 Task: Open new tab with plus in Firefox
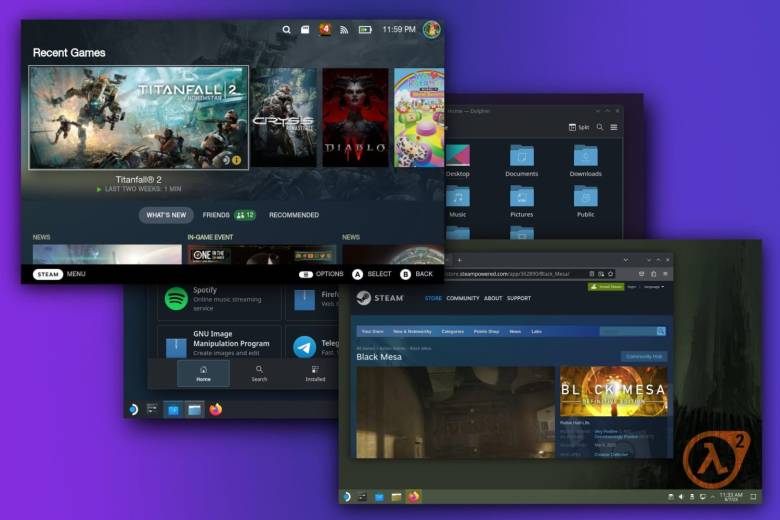[x=459, y=260]
